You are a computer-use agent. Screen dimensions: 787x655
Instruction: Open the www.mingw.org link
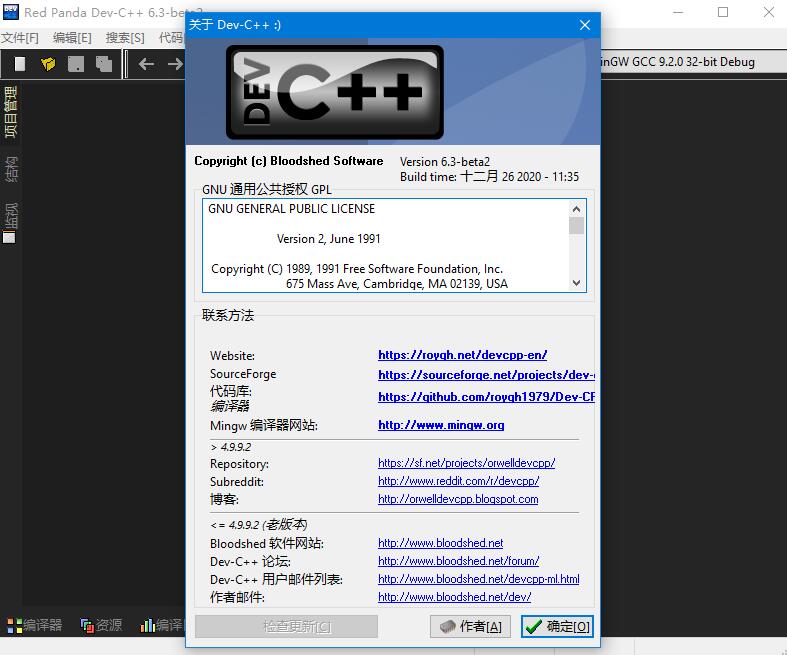tap(441, 425)
